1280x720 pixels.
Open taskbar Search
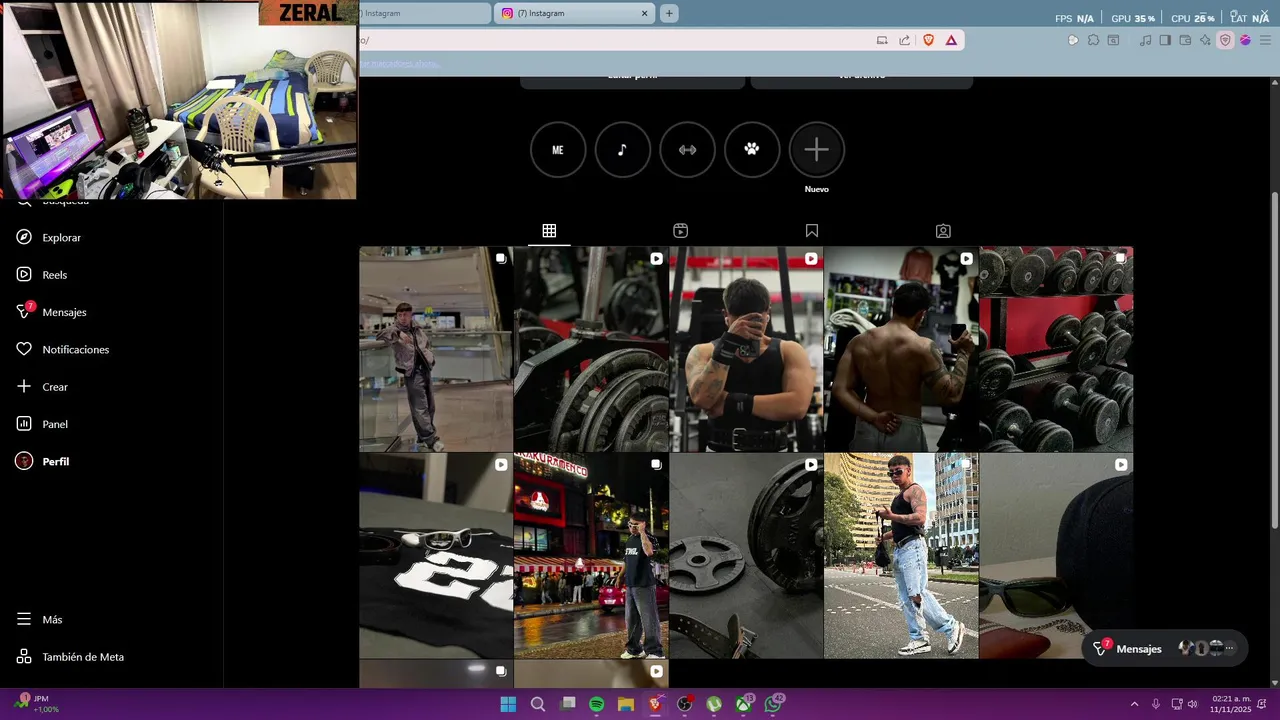[x=538, y=704]
